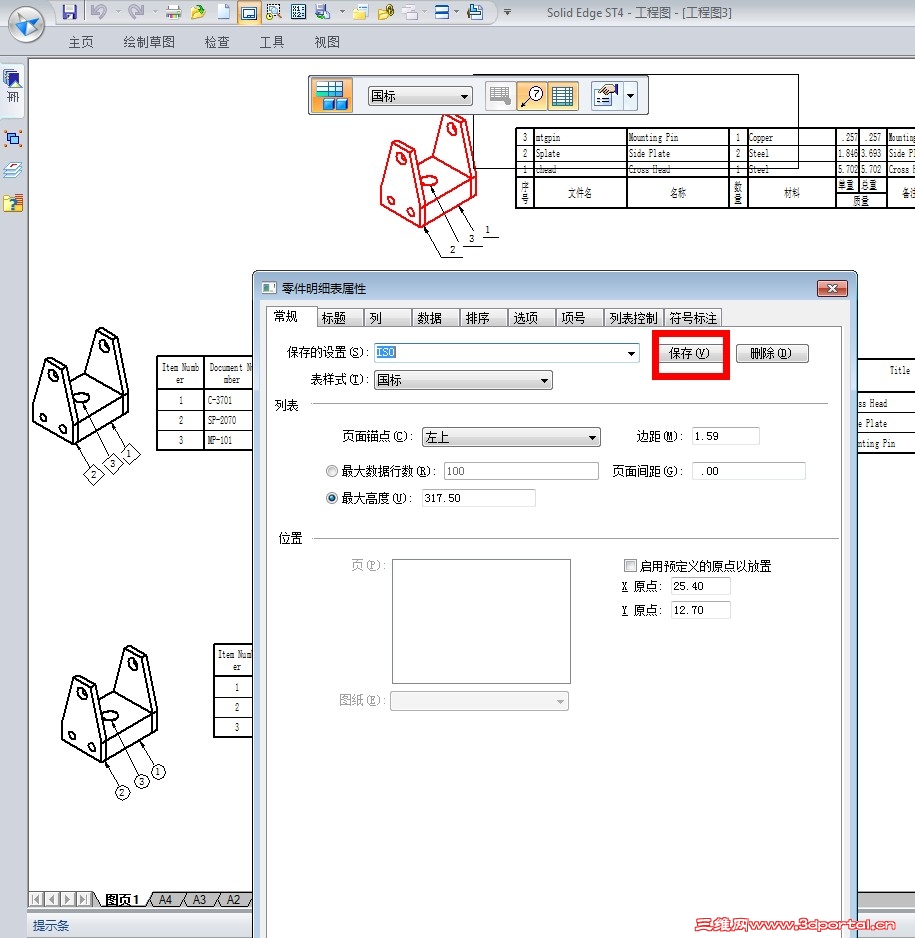Open the 视图 ribbon tab
This screenshot has height=938, width=915.
[x=327, y=42]
